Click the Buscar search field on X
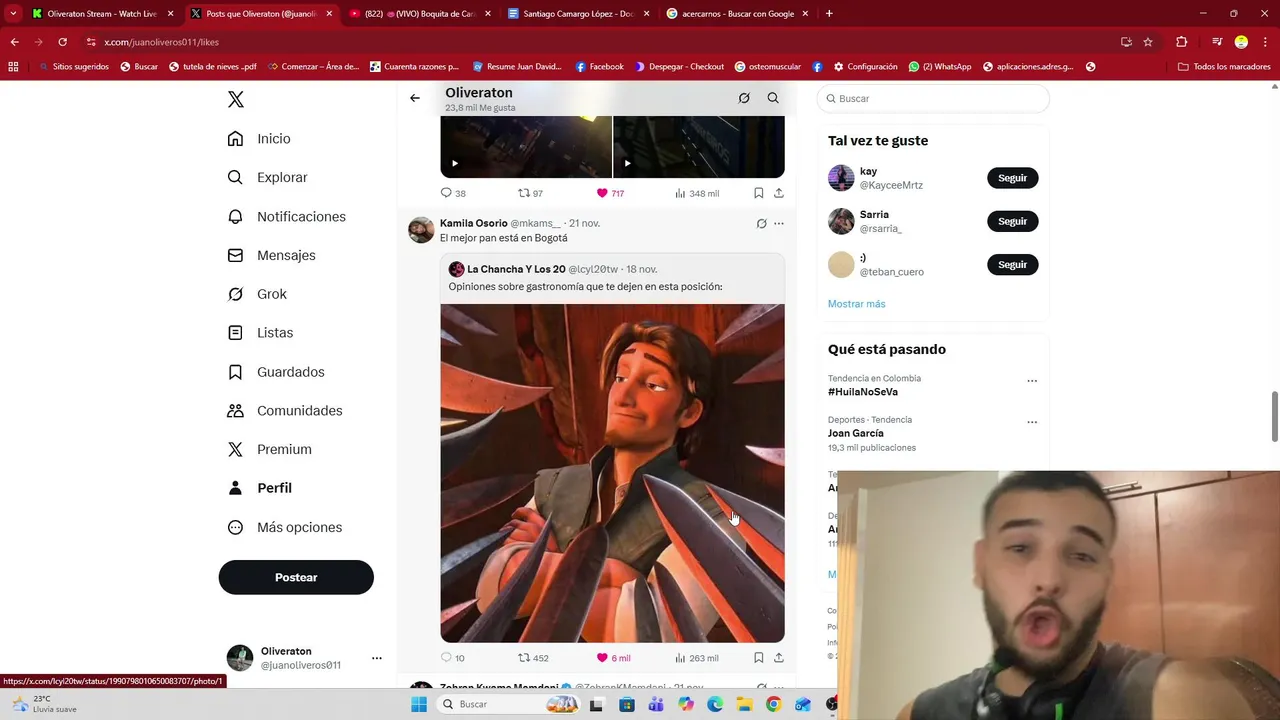 (x=933, y=98)
